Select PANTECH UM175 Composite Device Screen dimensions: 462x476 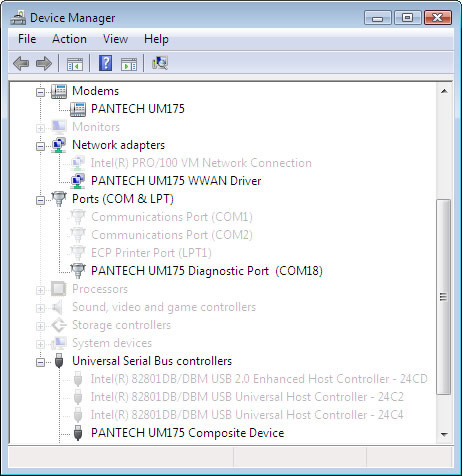pyautogui.click(x=187, y=433)
